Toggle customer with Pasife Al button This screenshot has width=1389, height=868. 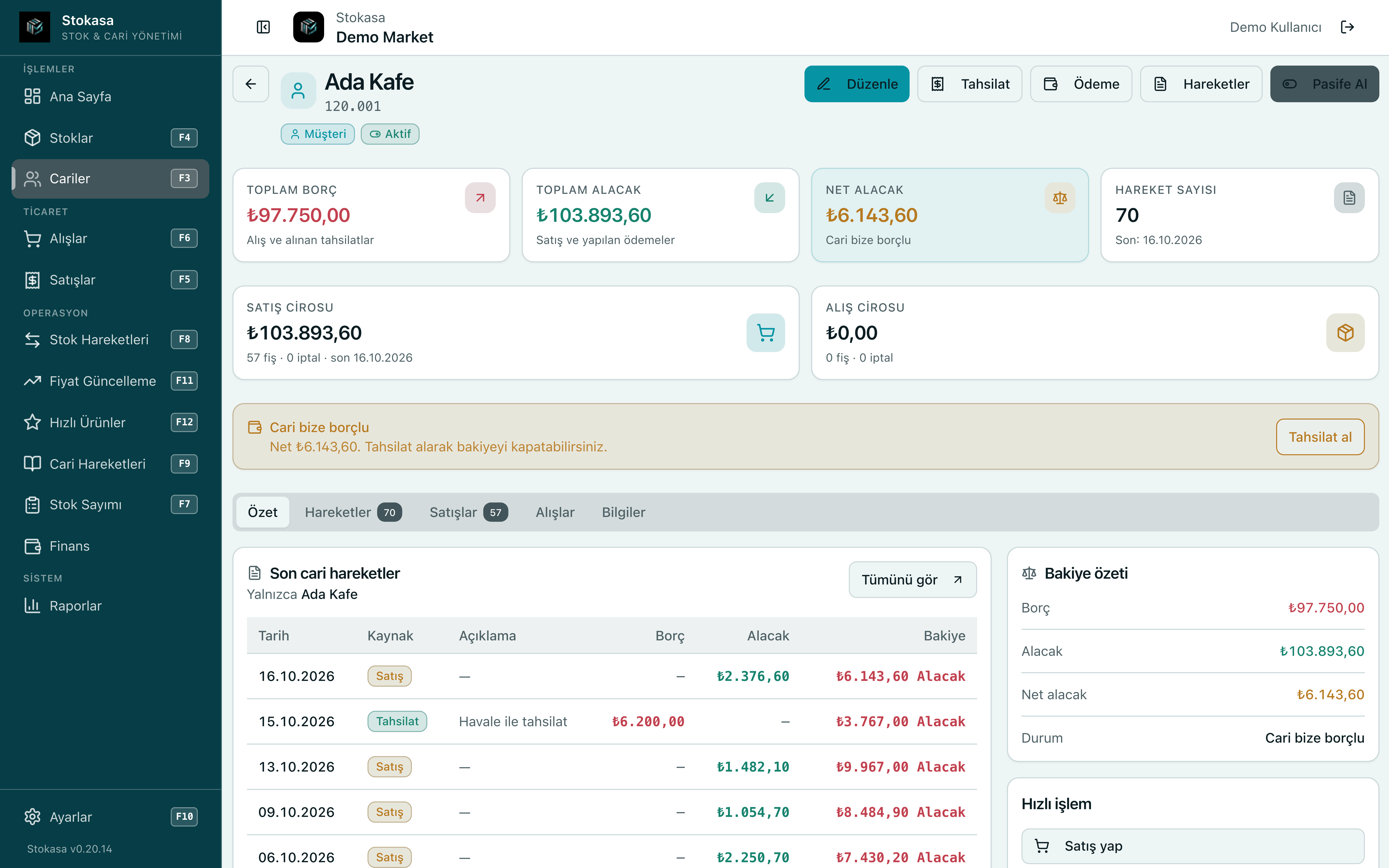coord(1324,84)
